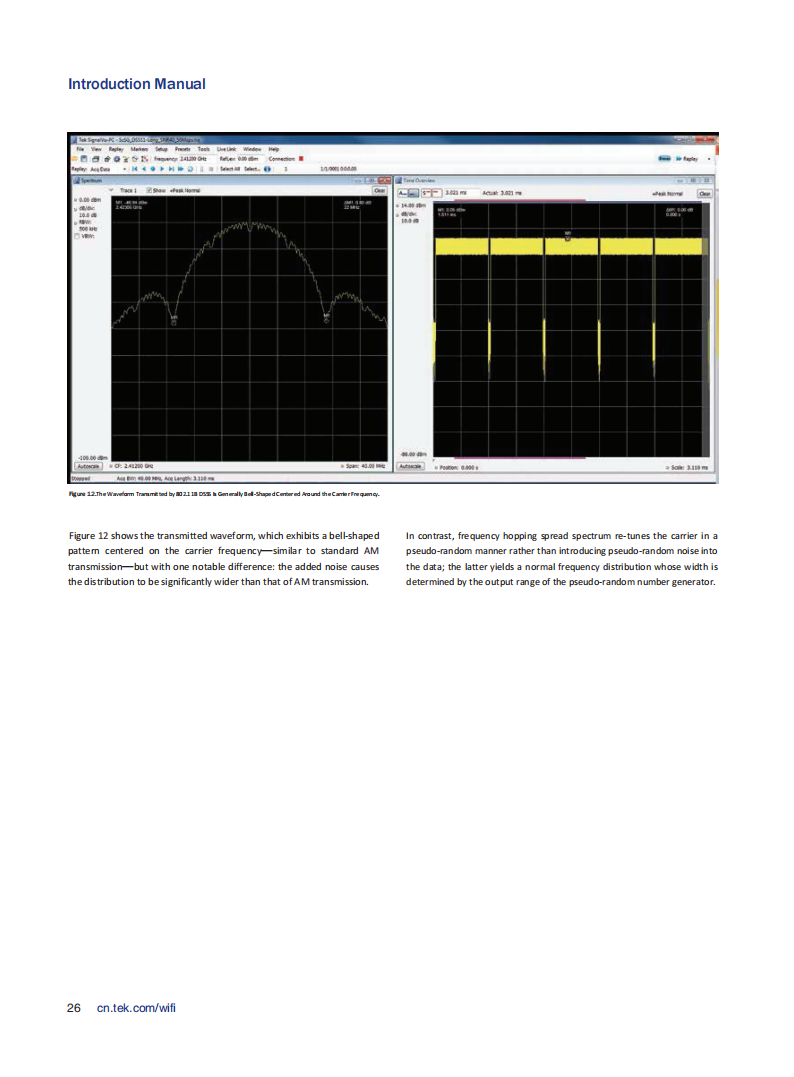
Task: Open the Markers menu
Action: click(x=139, y=149)
